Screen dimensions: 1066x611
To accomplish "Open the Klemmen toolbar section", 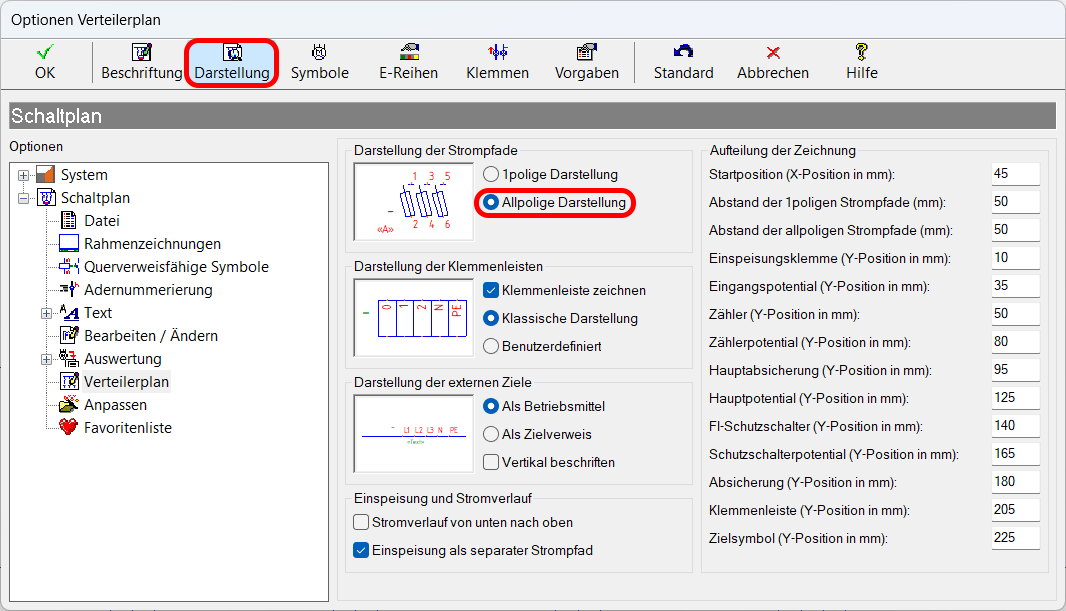I will tap(497, 62).
